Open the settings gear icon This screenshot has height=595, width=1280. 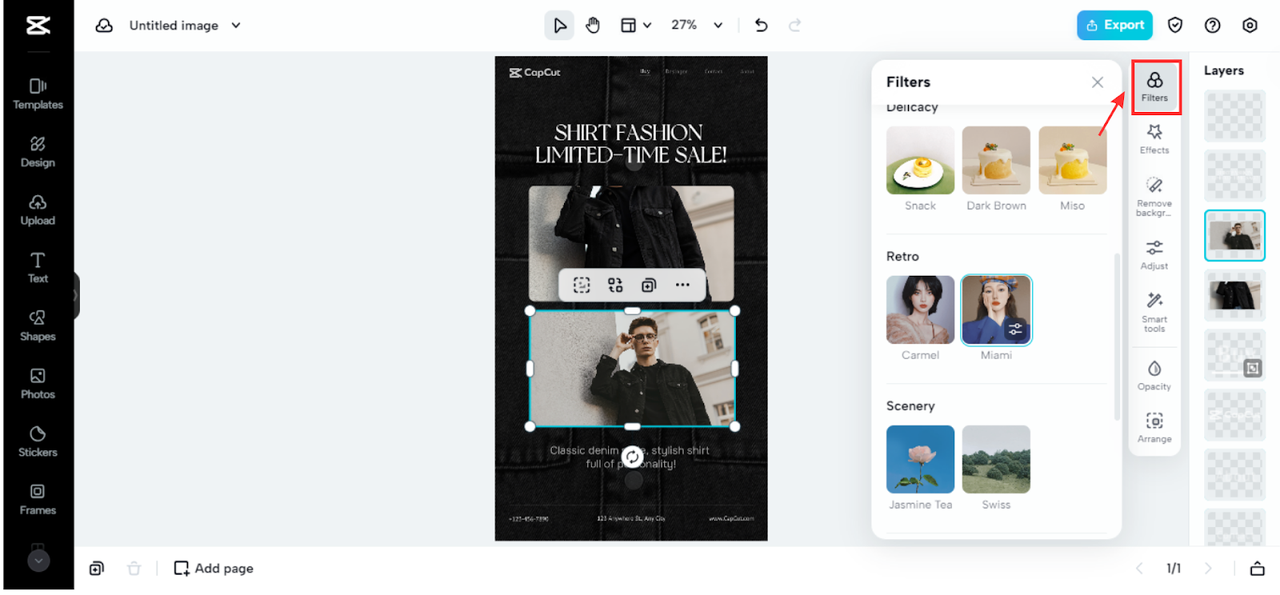(1250, 26)
